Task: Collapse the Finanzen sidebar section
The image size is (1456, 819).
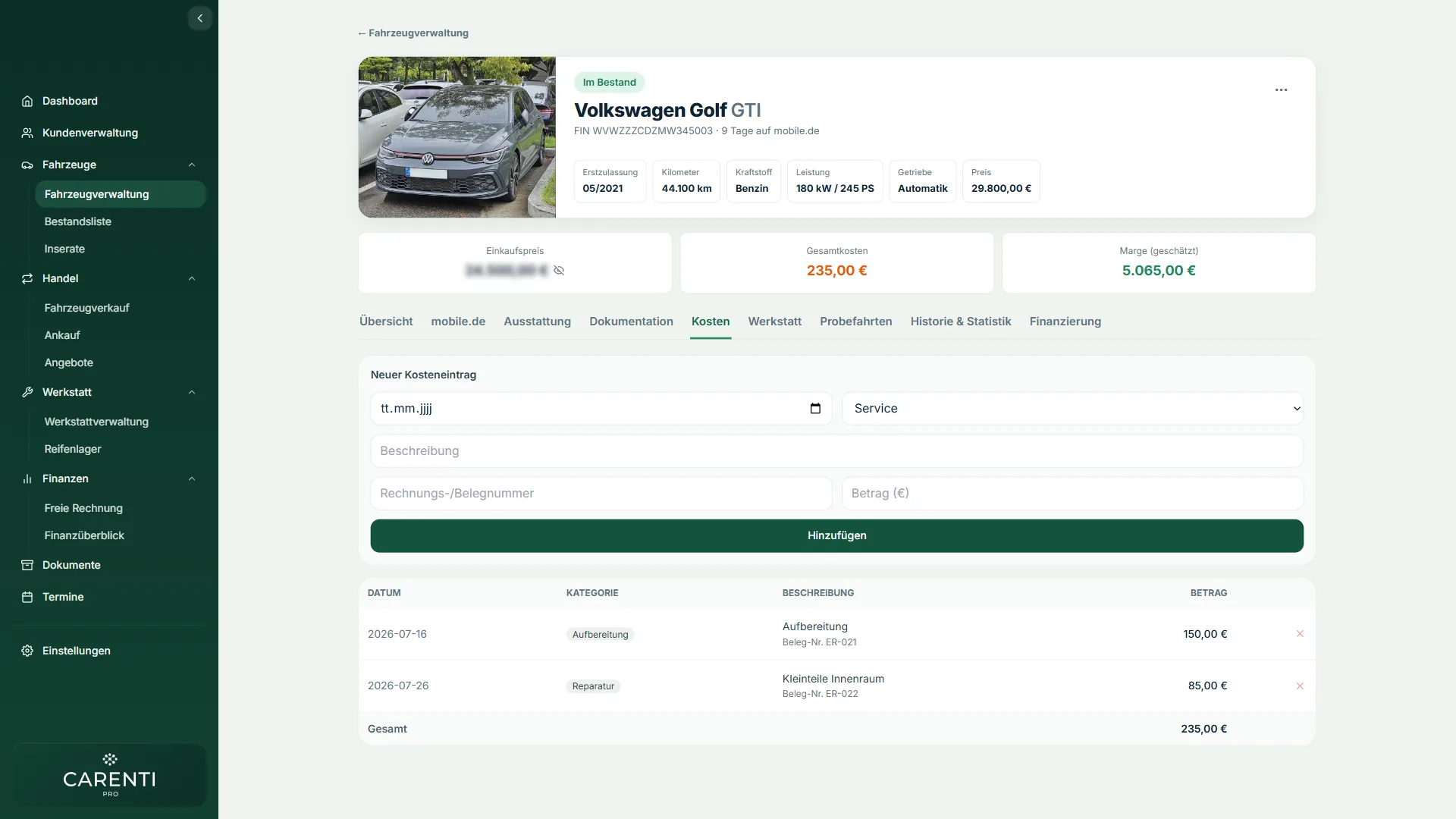Action: click(x=192, y=479)
